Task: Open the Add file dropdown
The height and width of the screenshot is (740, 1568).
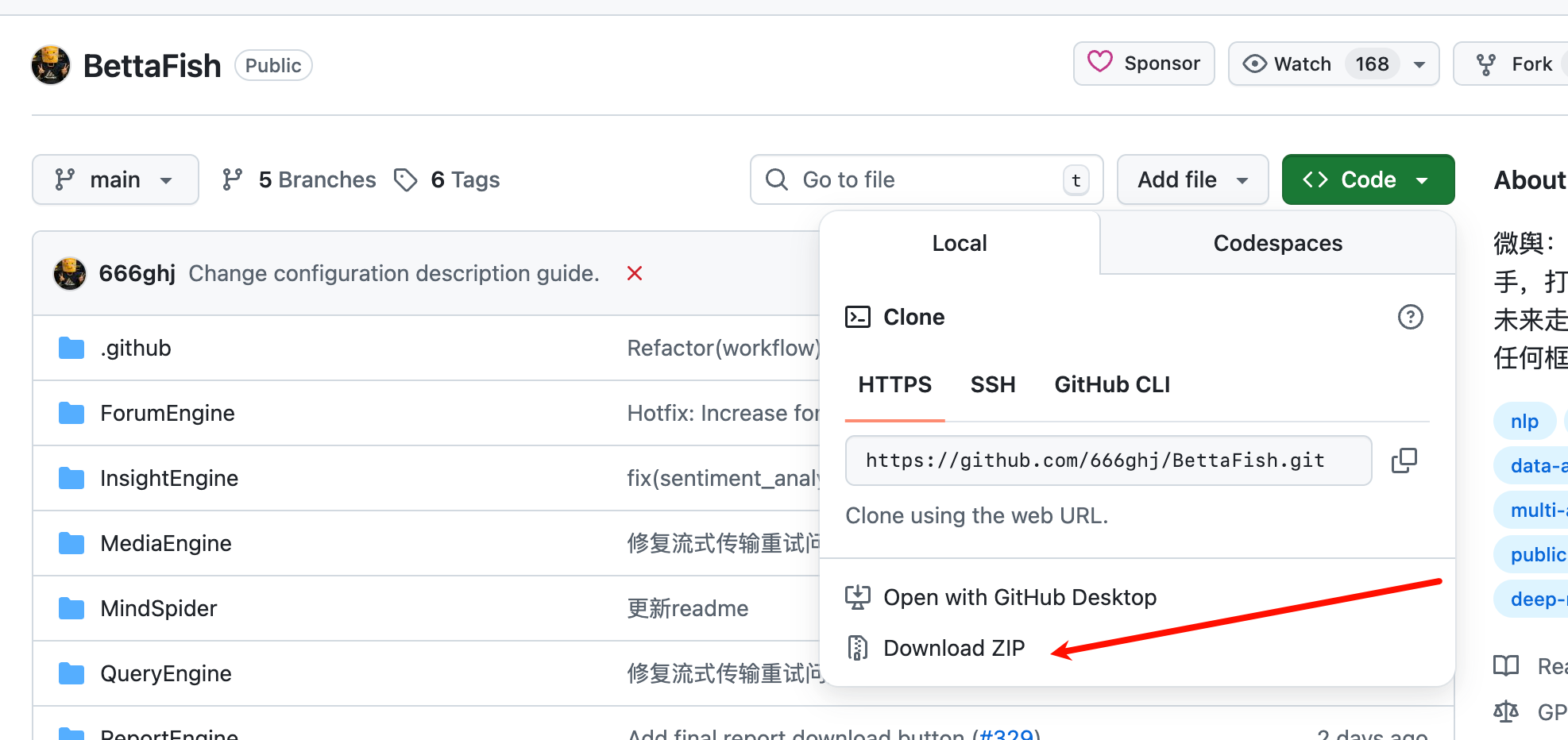Action: 1192,179
